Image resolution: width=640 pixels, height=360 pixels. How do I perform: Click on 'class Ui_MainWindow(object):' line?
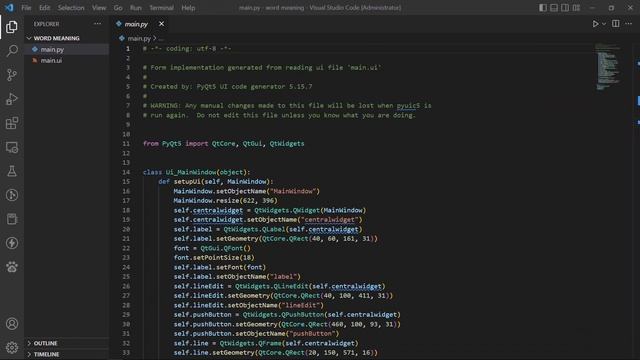[x=196, y=172]
